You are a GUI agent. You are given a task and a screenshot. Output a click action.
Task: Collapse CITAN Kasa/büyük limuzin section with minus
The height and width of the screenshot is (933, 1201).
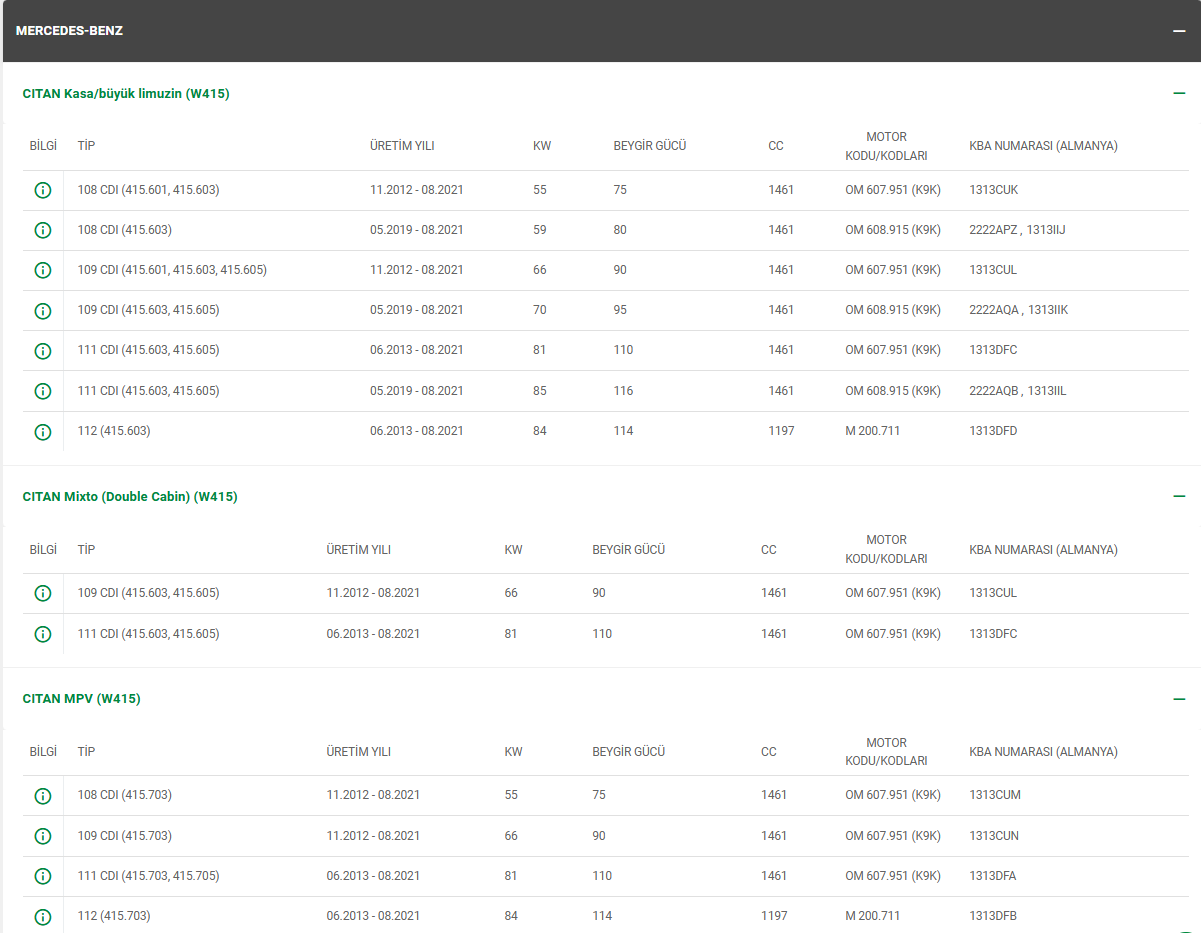point(1179,94)
